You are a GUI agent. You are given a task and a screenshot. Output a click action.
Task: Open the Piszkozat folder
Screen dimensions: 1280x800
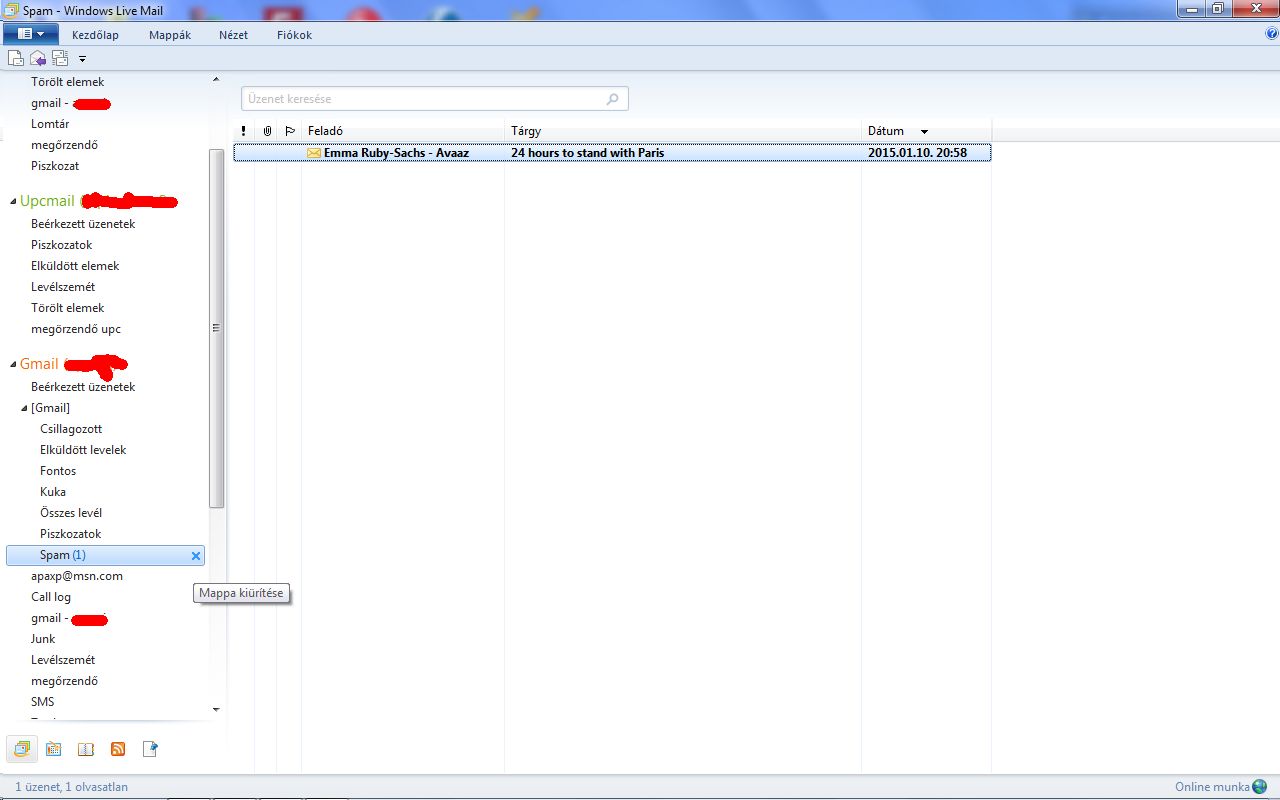point(55,166)
